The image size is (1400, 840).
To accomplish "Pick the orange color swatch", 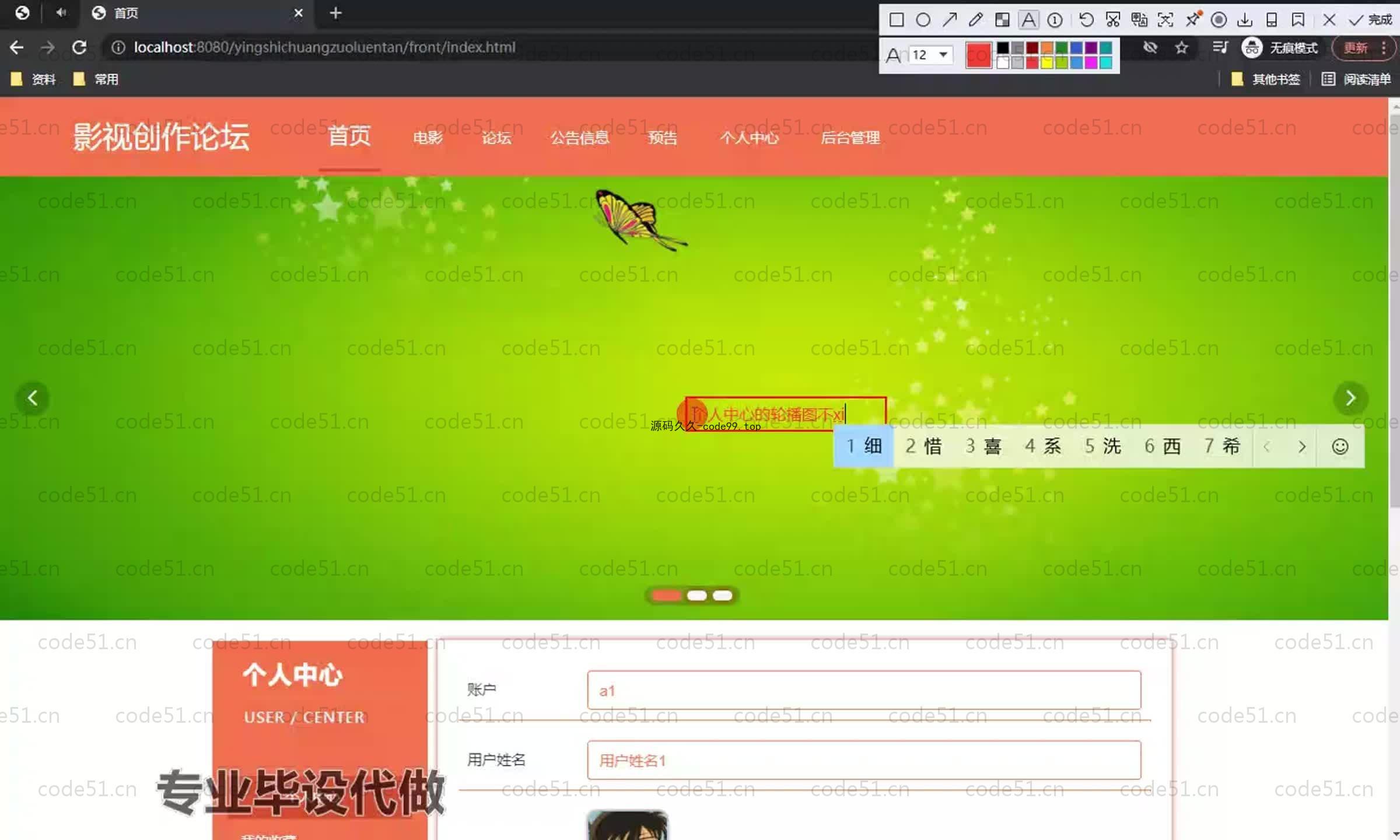I will pyautogui.click(x=1047, y=48).
